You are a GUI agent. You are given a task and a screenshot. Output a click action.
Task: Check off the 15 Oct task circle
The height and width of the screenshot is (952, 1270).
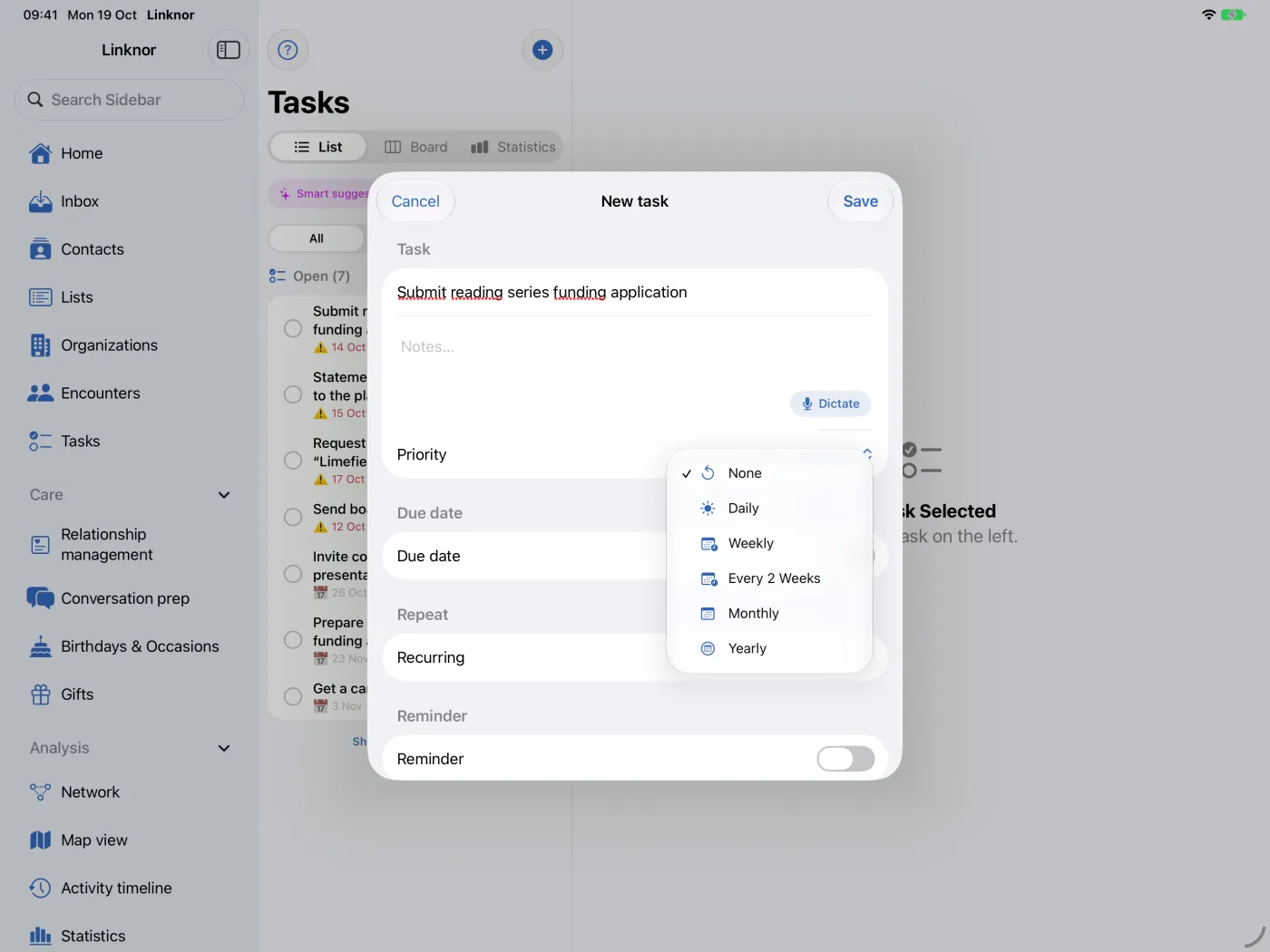(x=293, y=394)
